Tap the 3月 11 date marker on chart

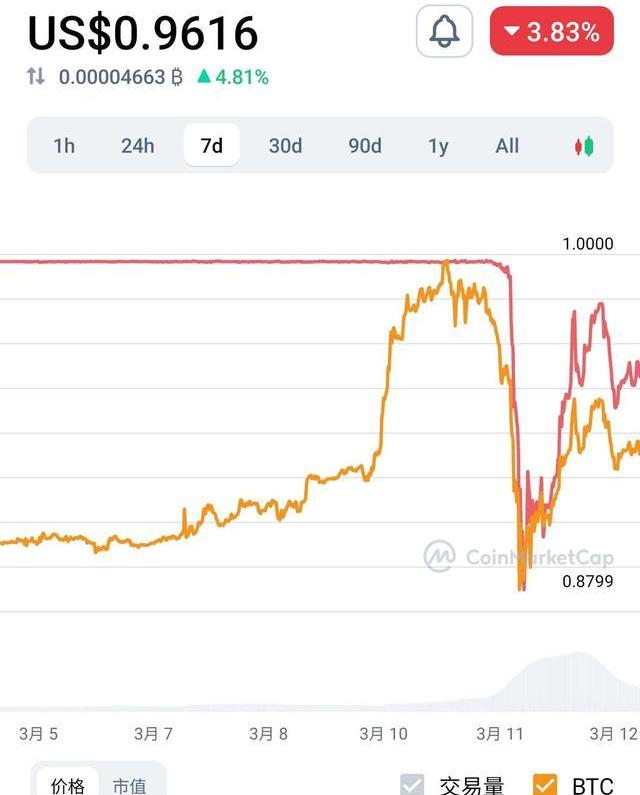[x=500, y=734]
